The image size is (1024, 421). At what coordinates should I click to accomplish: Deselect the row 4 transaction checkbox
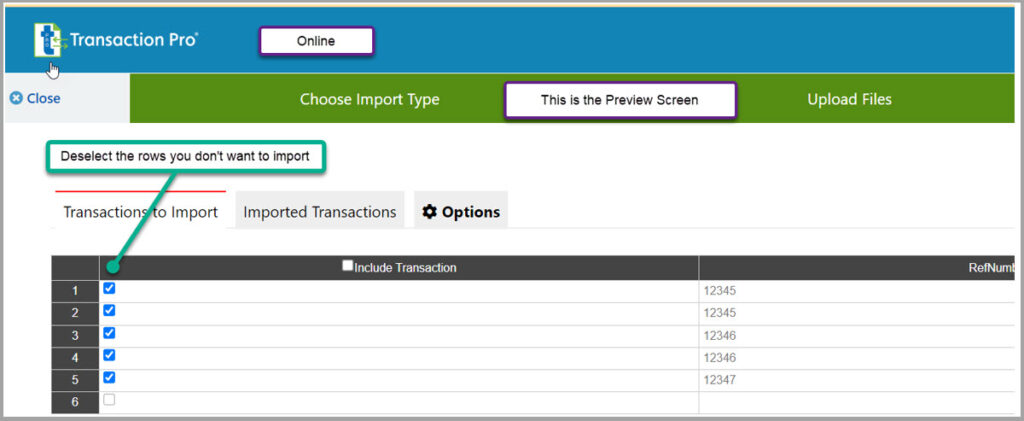[x=109, y=355]
